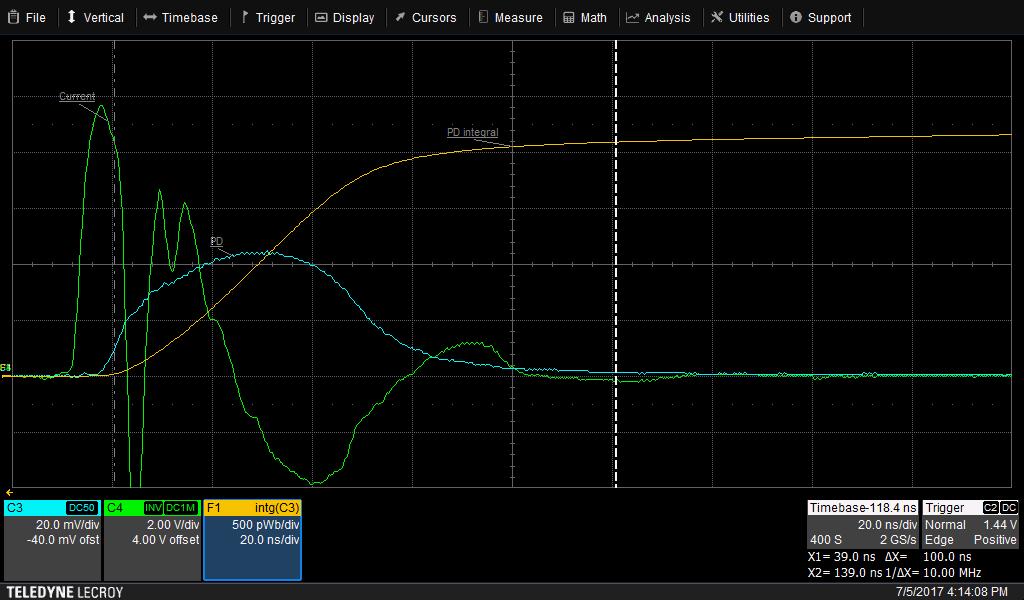Open the File menu
The image size is (1024, 600).
[x=27, y=18]
